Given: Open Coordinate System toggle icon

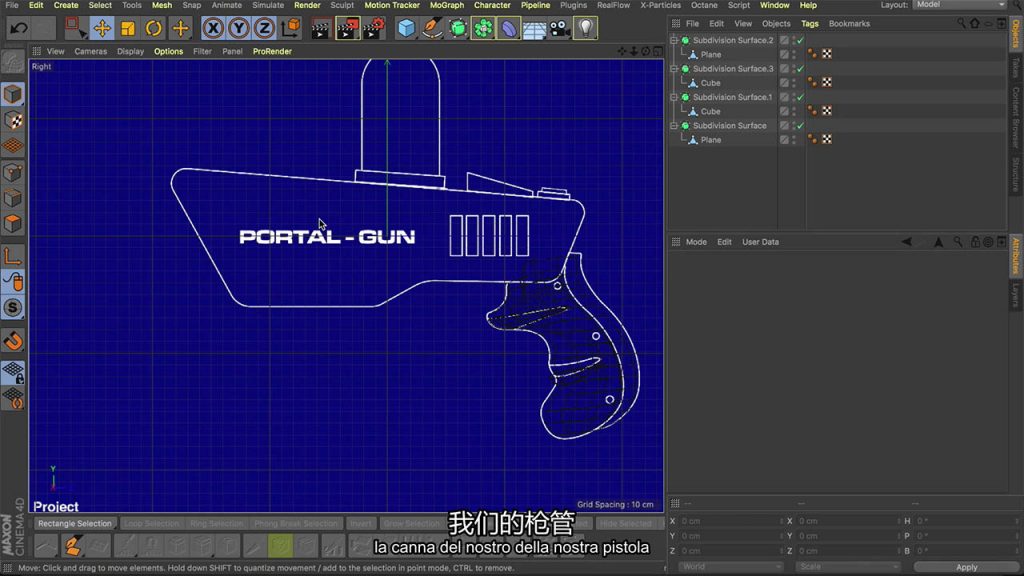Looking at the screenshot, I should coord(291,28).
